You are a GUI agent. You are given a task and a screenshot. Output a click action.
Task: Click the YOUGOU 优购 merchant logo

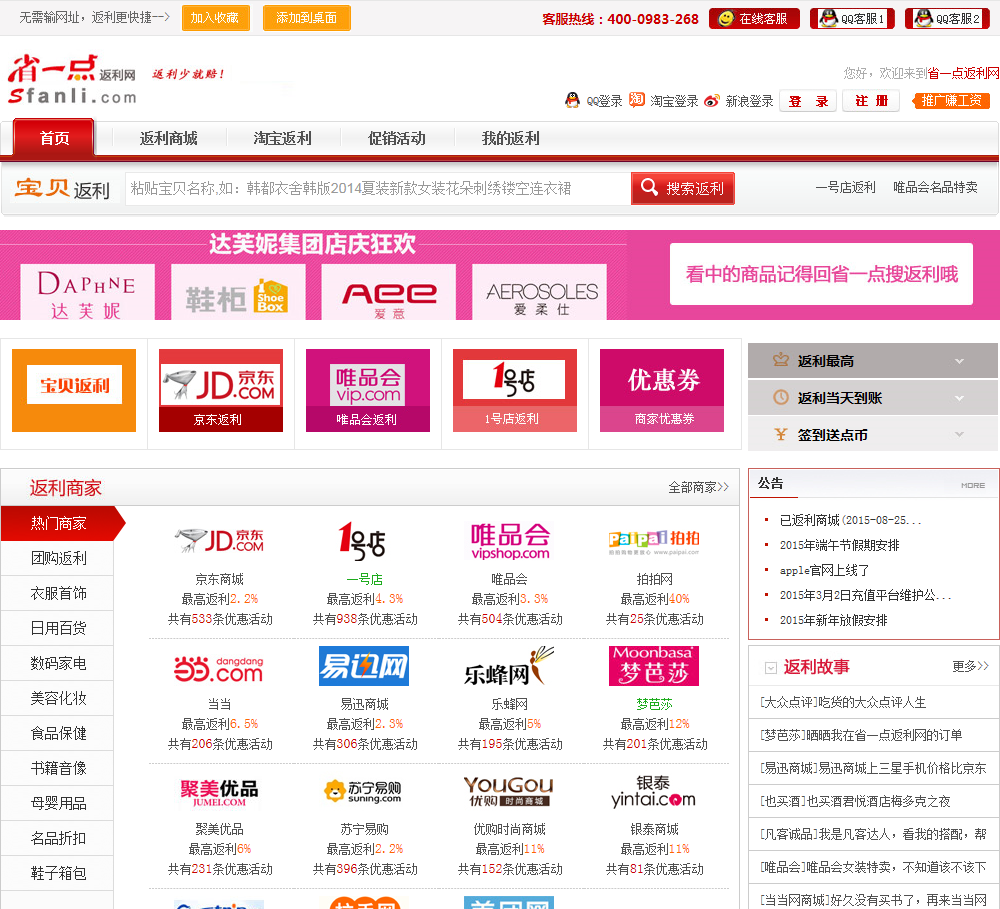pyautogui.click(x=509, y=792)
